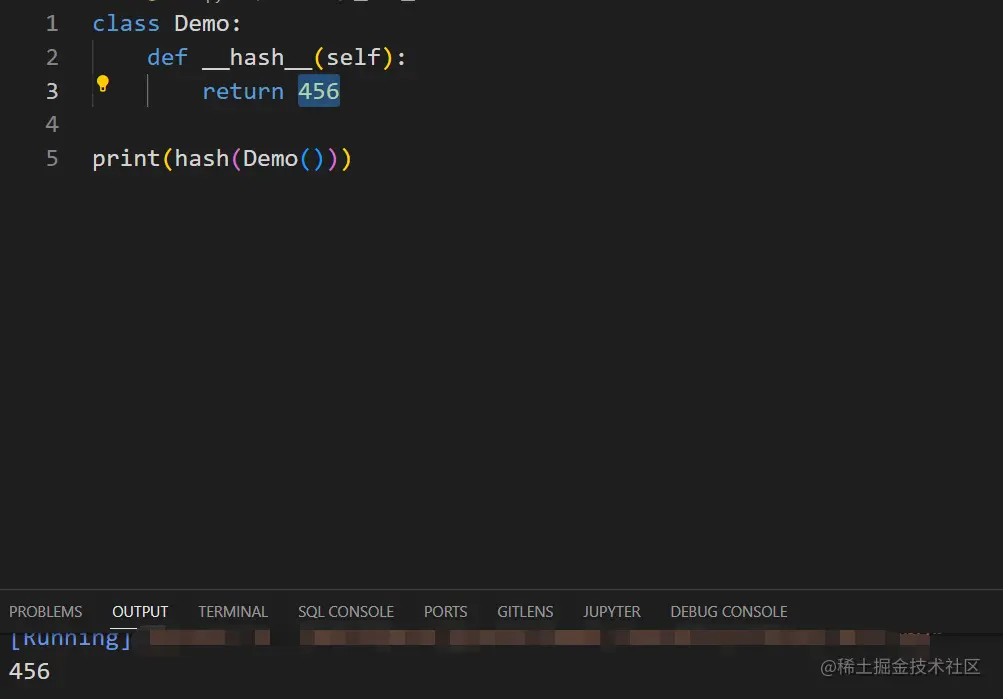Click line number 2 in the gutter
The image size is (1003, 699).
point(52,58)
